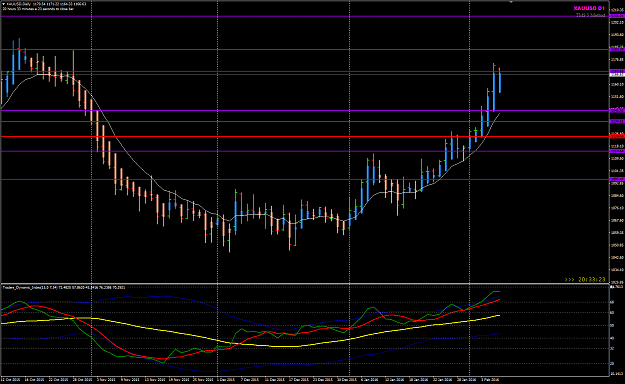This screenshot has height=384, width=625.
Task: Click the red price label on the price axis
Action: pos(617,136)
